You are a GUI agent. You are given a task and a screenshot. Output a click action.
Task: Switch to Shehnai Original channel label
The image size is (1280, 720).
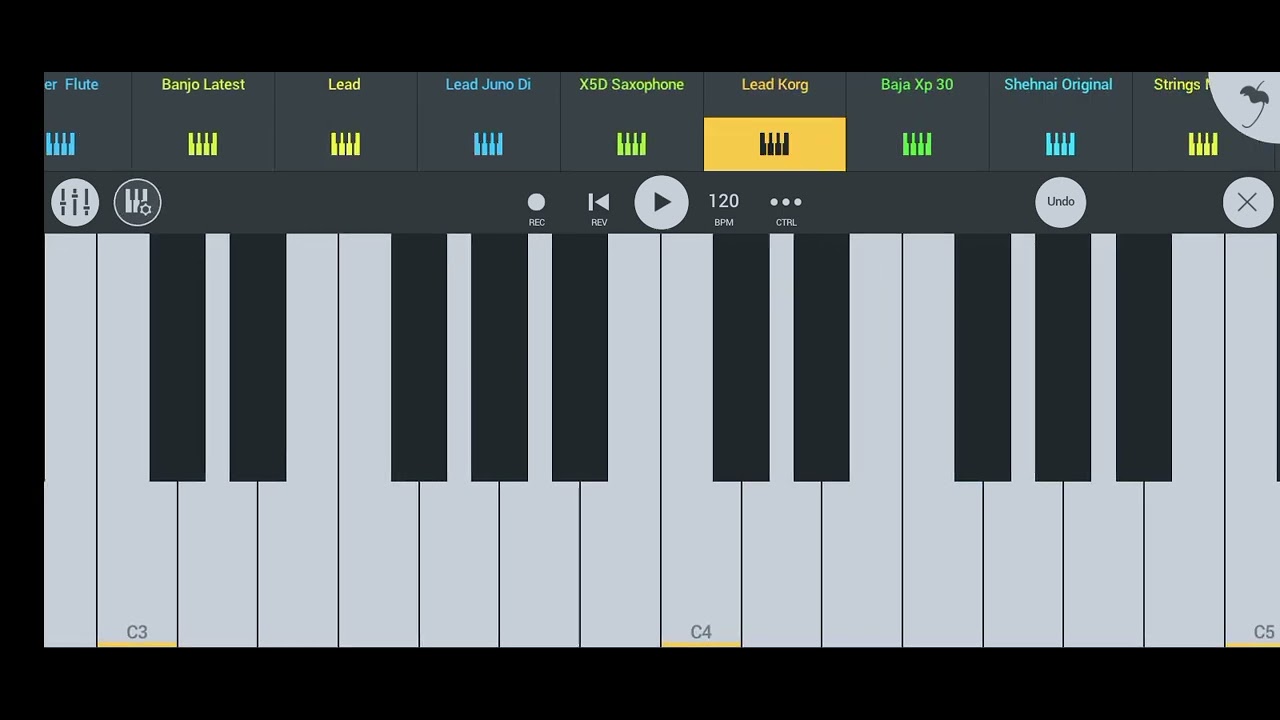click(x=1058, y=84)
